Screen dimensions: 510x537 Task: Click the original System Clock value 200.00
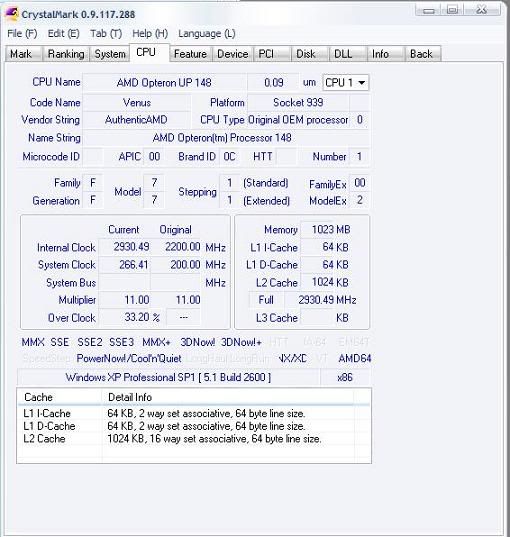point(176,265)
